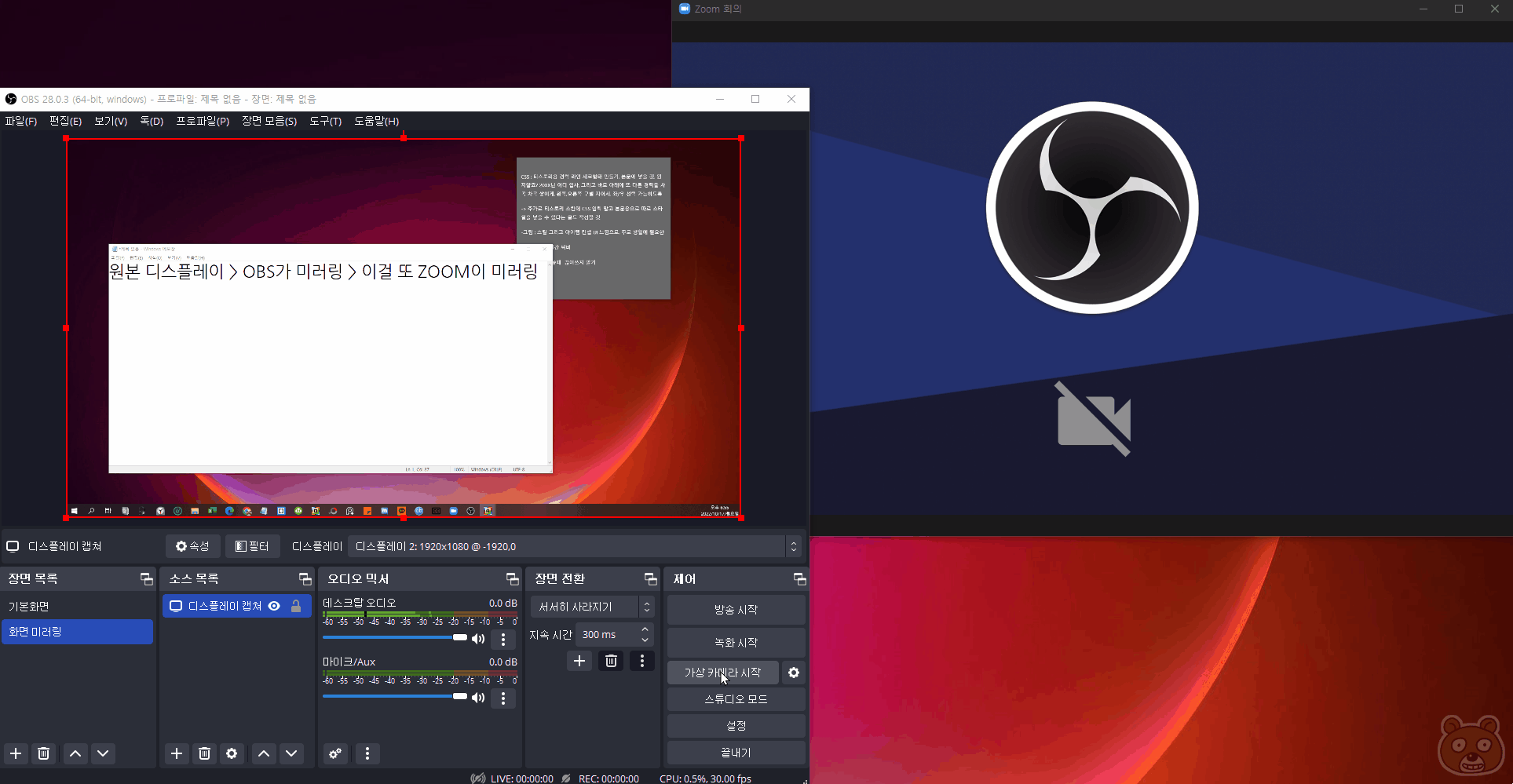Move source up arrow
This screenshot has height=784, width=1513.
click(264, 753)
